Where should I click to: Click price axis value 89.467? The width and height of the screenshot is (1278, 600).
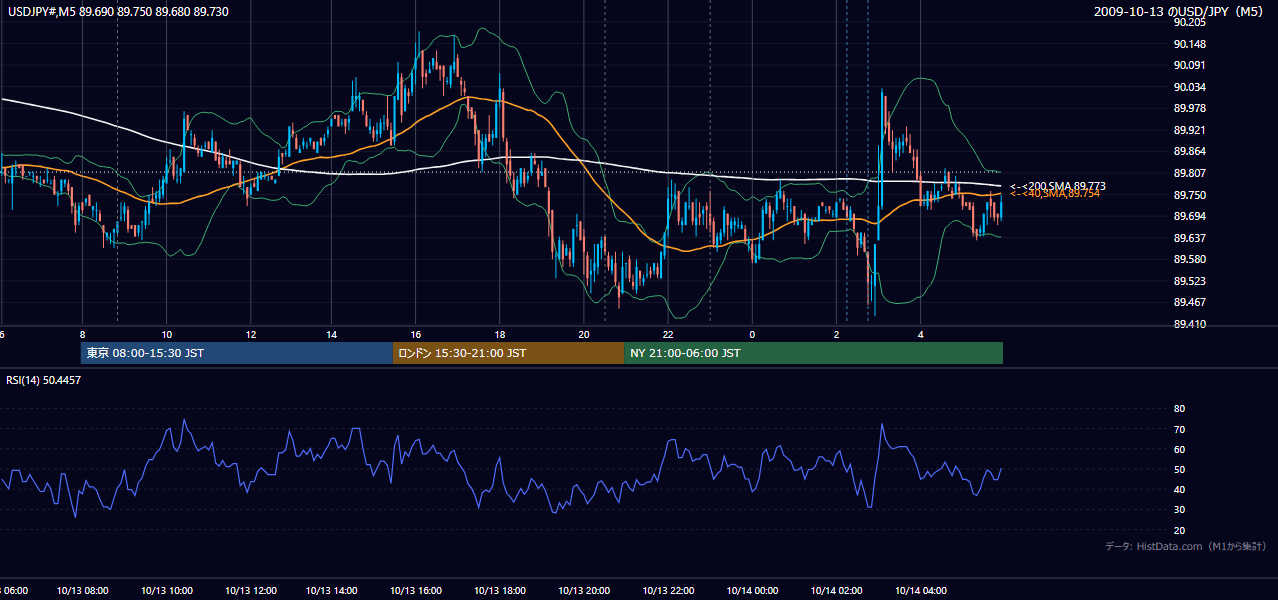1189,303
